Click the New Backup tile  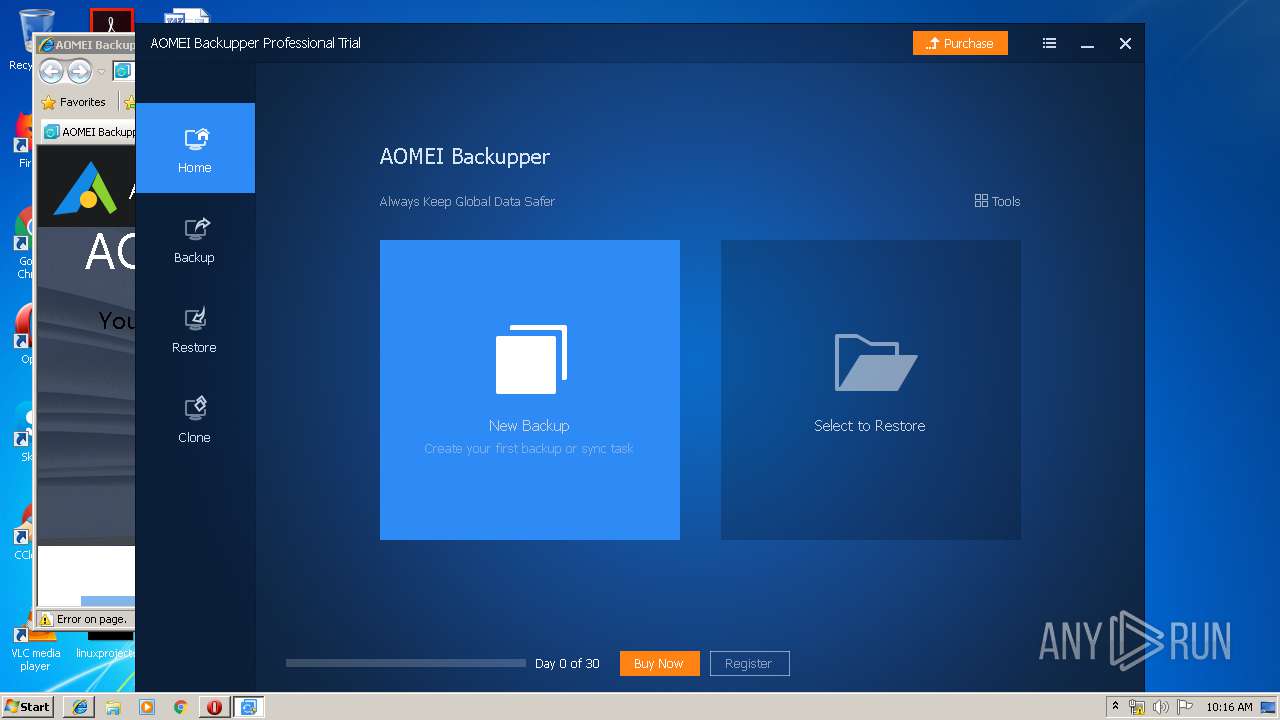tap(530, 390)
